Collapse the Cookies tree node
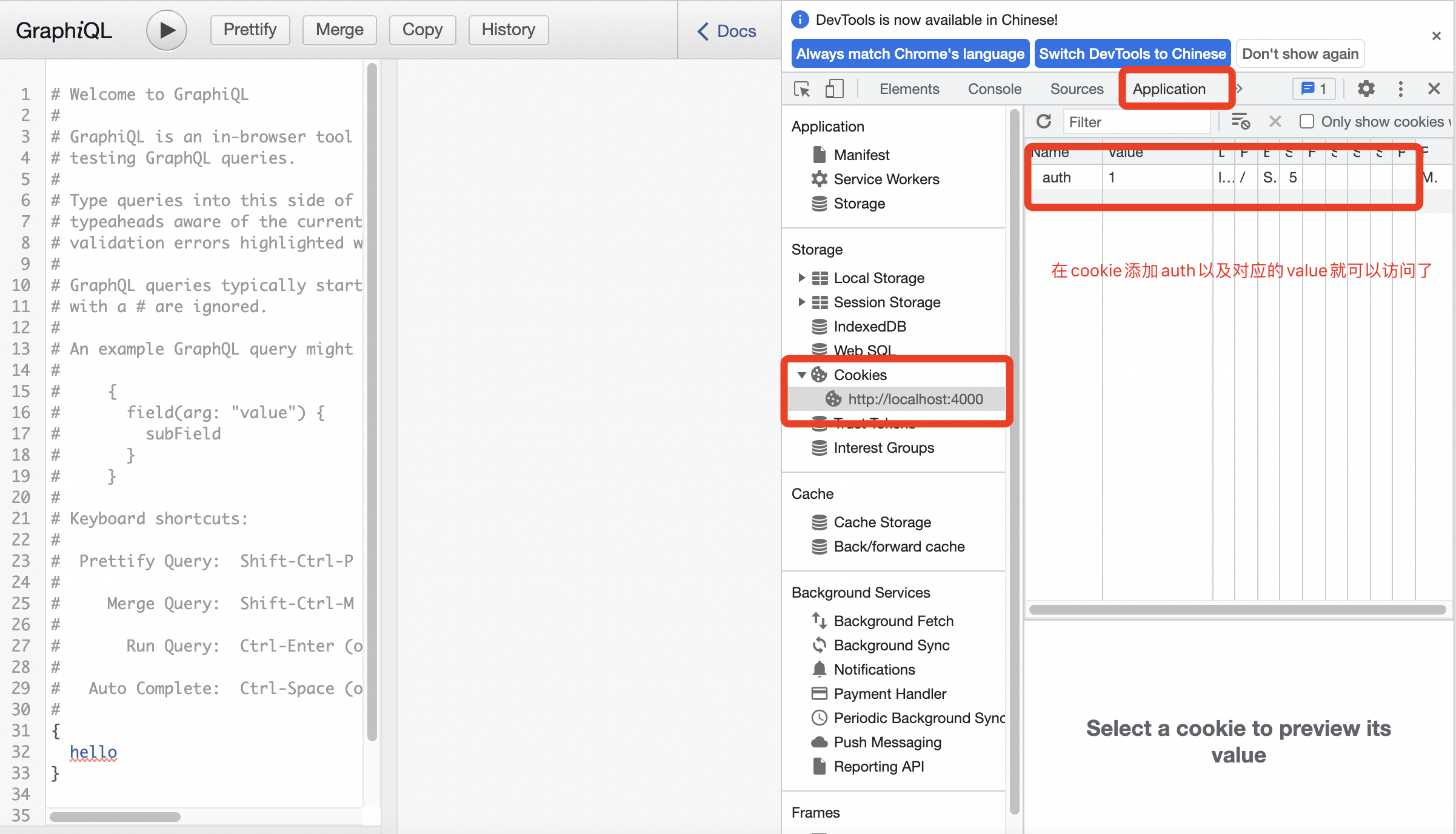This screenshot has height=834, width=1456. pos(801,375)
